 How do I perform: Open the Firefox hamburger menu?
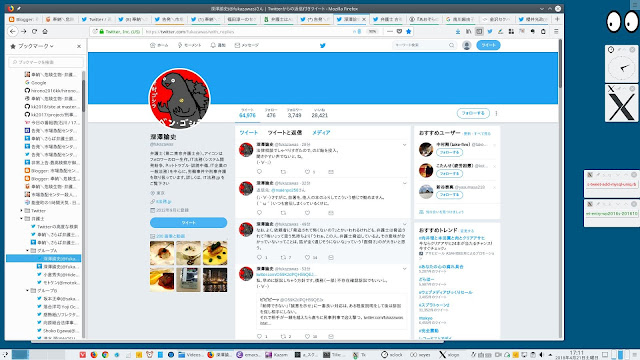click(556, 31)
